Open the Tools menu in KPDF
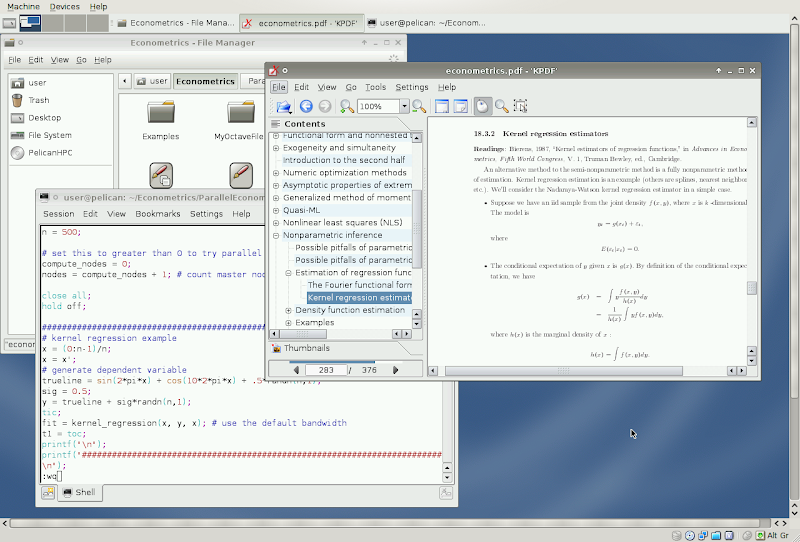This screenshot has height=542, width=800. click(375, 87)
